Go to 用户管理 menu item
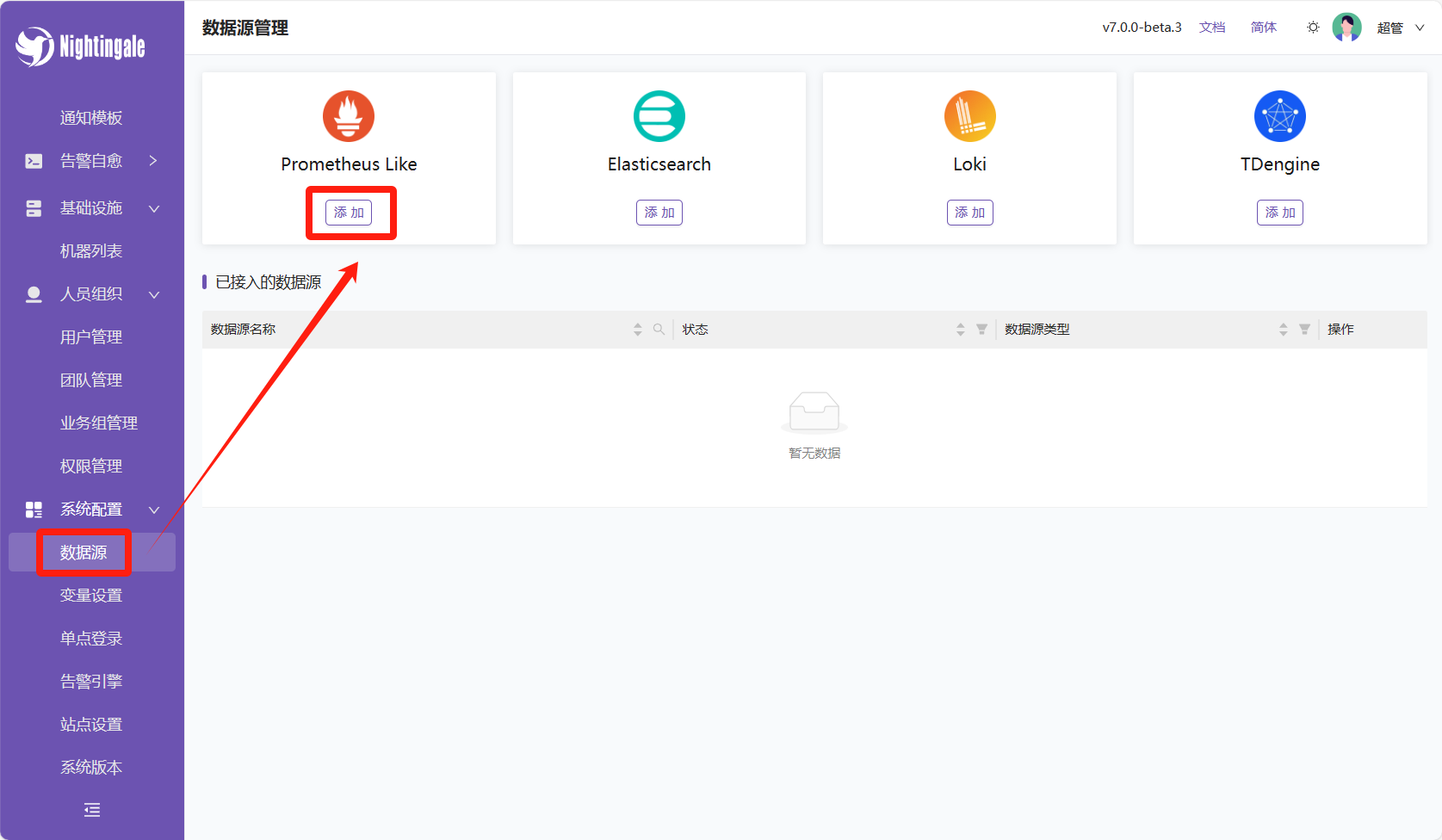This screenshot has width=1442, height=840. point(91,337)
